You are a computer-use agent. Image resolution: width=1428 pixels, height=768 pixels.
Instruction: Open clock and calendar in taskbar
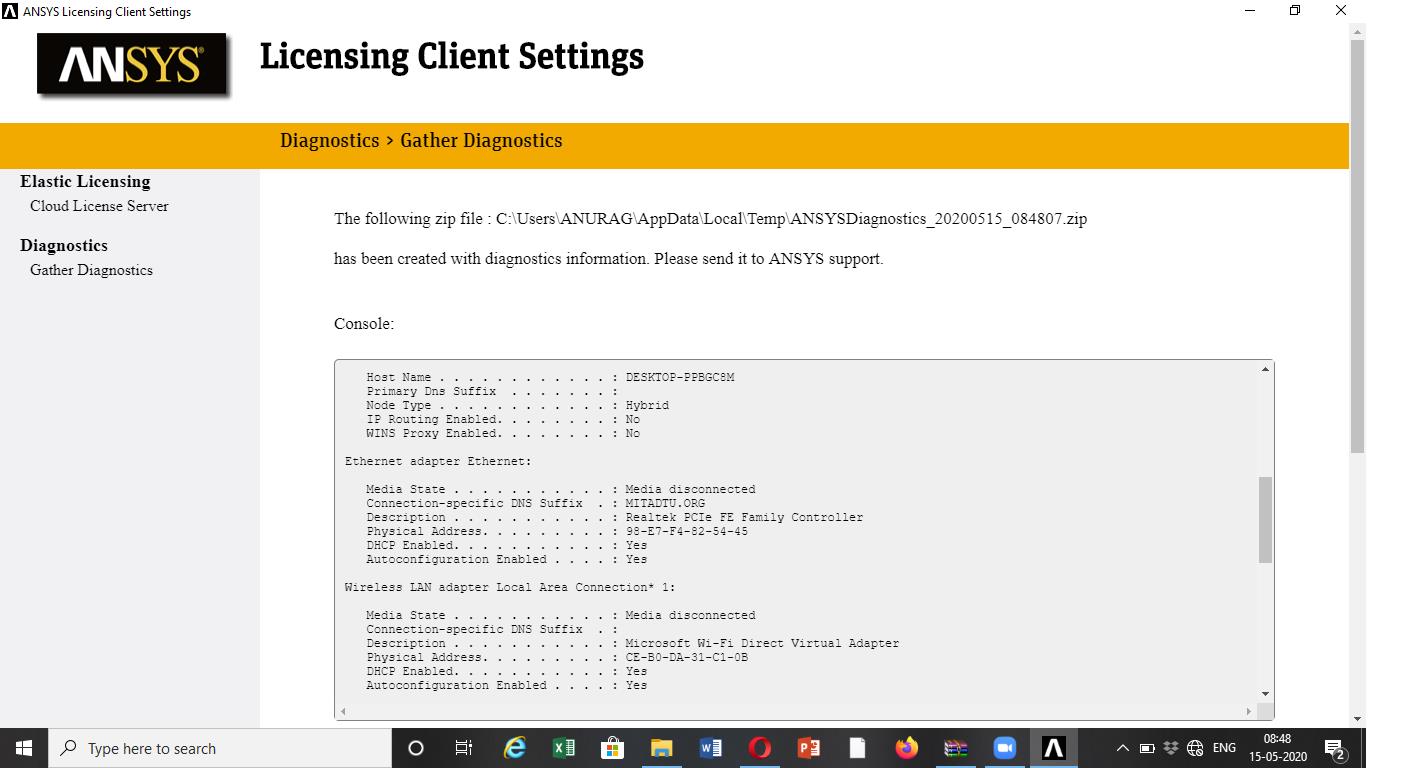(1278, 748)
